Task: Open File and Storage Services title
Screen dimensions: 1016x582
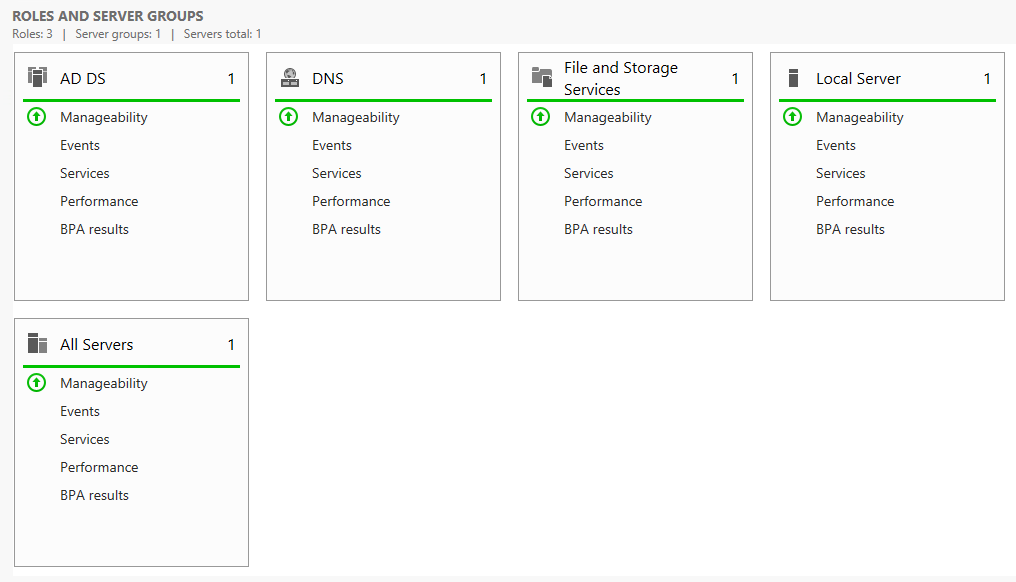Action: point(621,78)
